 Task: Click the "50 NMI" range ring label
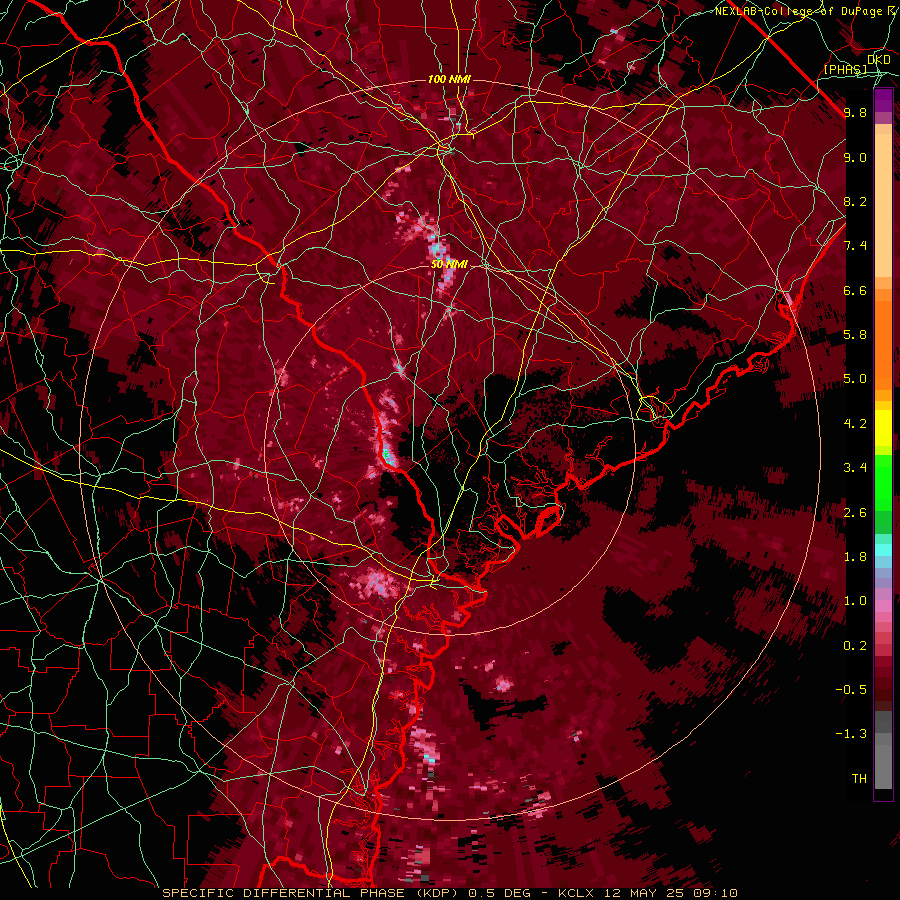tap(449, 265)
